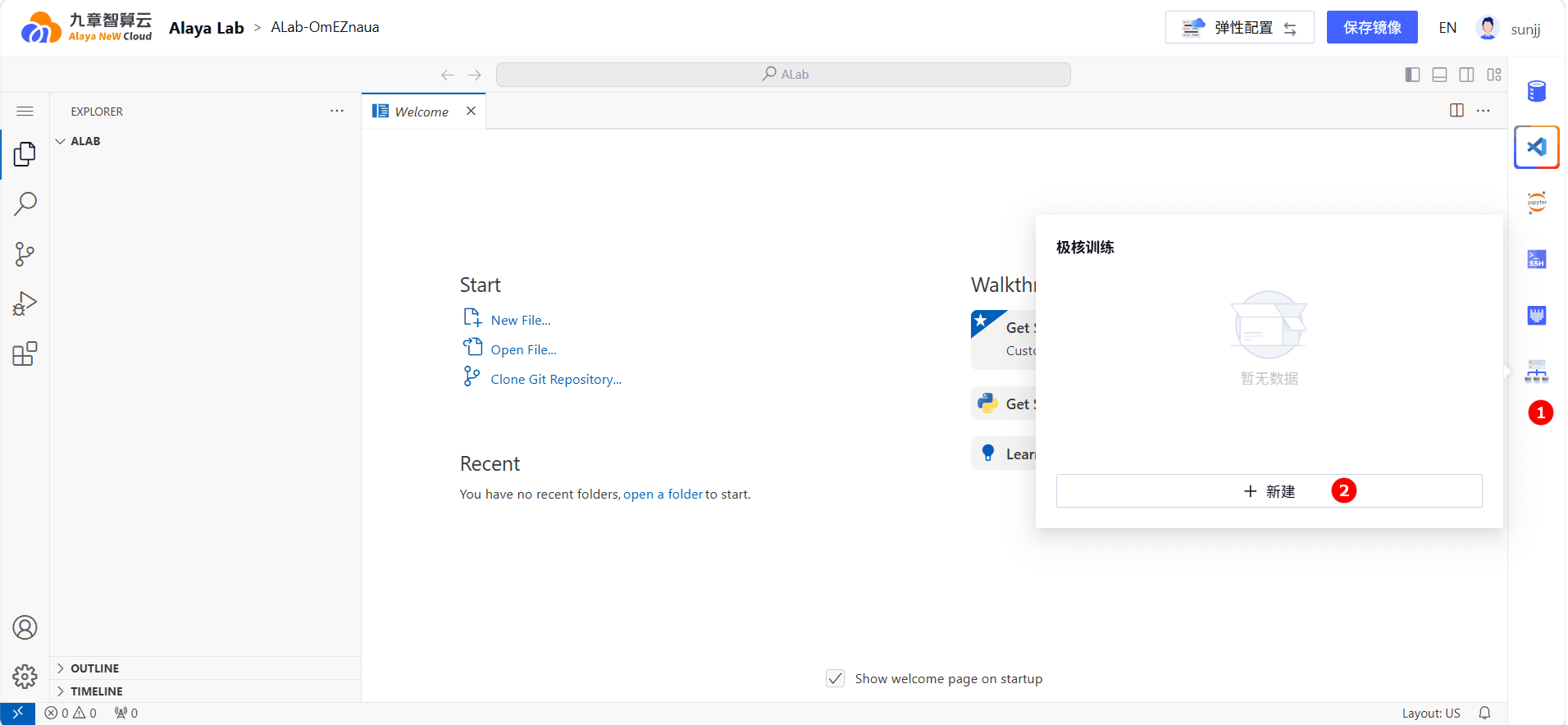This screenshot has height=725, width=1568.
Task: Click the Alaya Lab breadcrumb
Action: pos(207,28)
